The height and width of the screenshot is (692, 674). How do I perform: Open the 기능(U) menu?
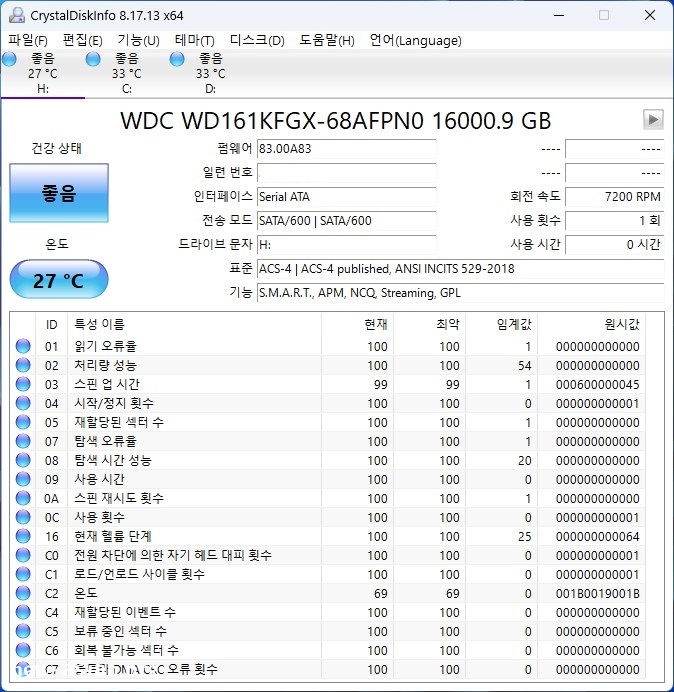tap(138, 41)
